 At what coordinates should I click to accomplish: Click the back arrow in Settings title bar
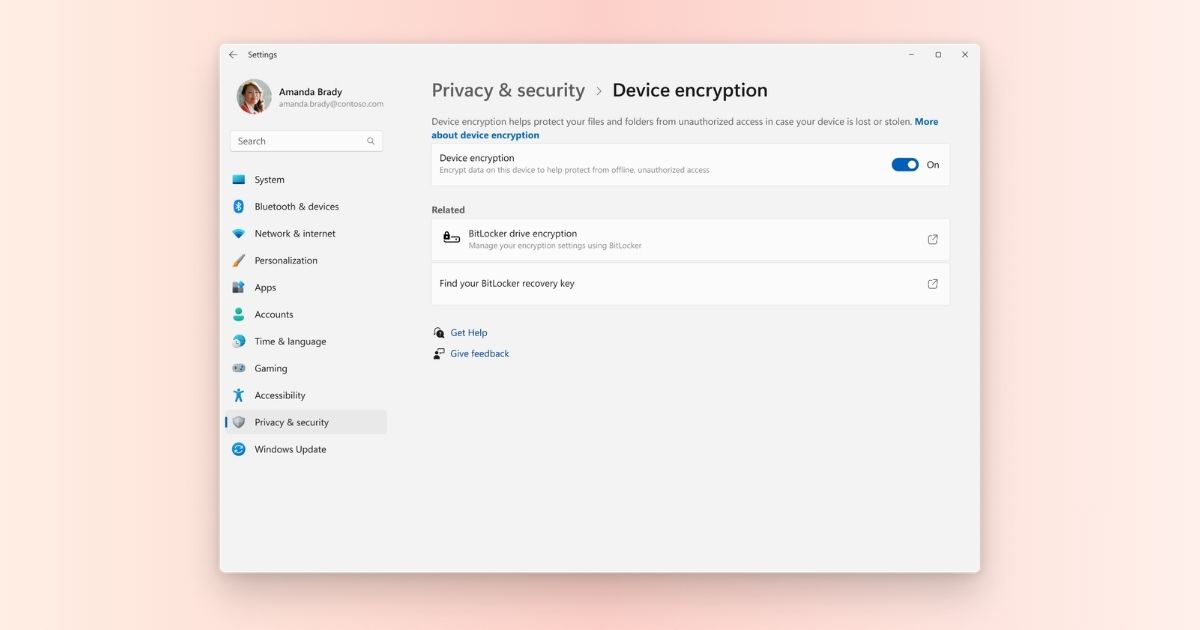point(233,55)
